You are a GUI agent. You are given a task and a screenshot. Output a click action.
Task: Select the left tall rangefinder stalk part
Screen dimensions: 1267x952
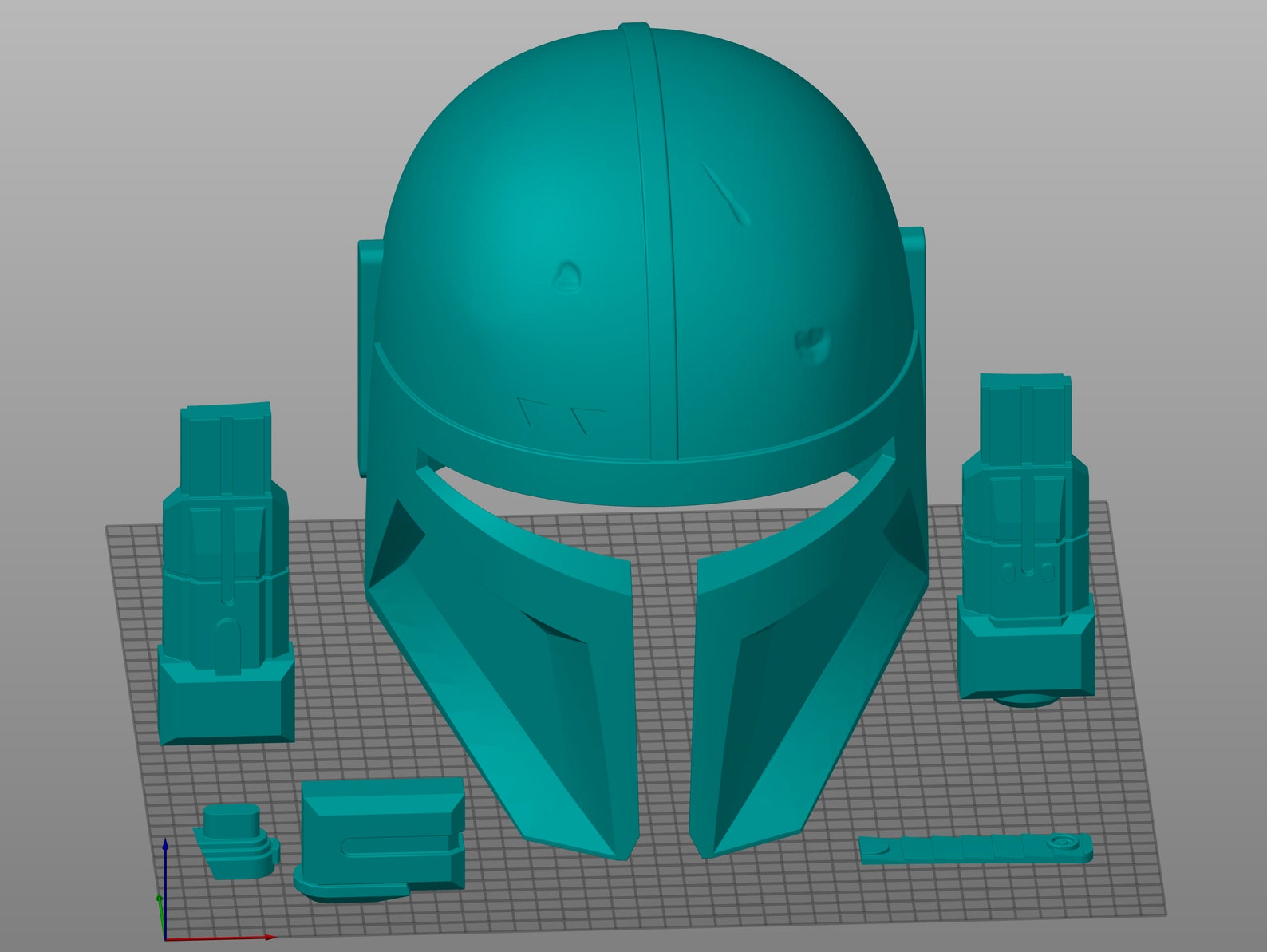227,575
